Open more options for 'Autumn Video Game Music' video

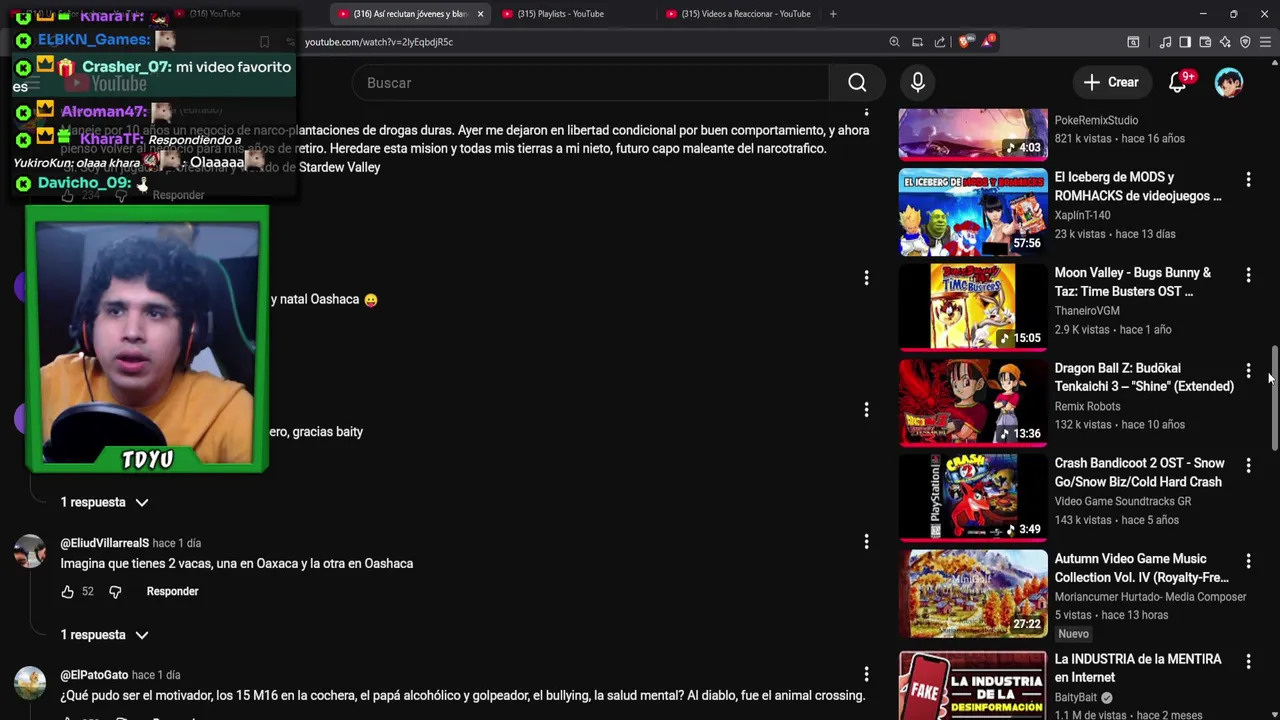tap(1248, 561)
